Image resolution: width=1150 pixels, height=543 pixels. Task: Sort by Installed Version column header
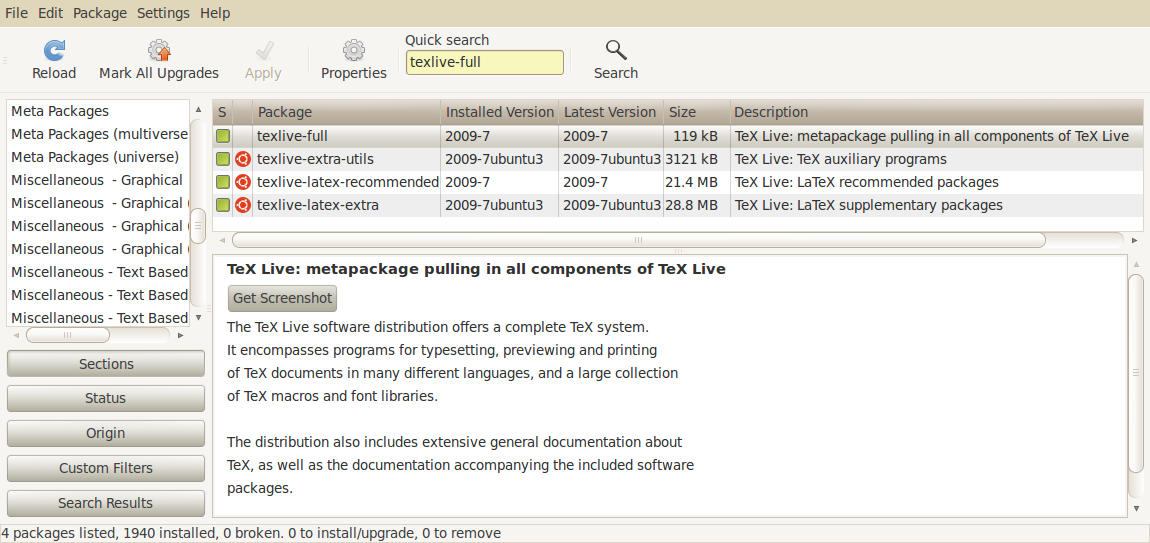(500, 112)
